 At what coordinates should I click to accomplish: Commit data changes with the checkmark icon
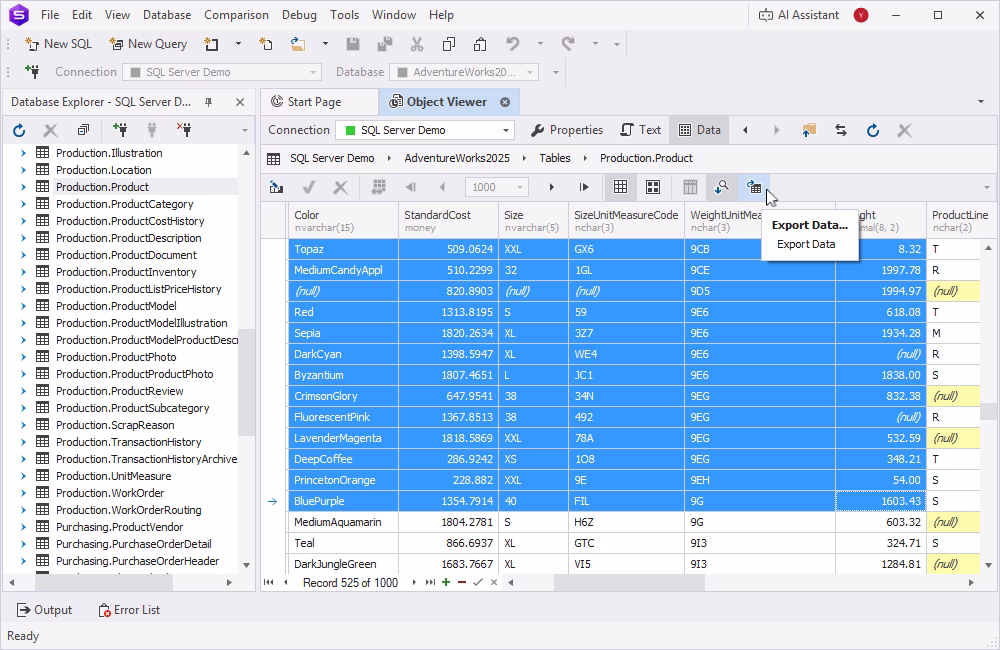tap(309, 187)
